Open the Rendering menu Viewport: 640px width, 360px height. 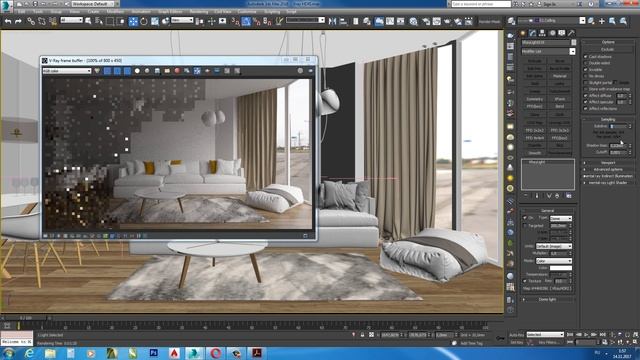pyautogui.click(x=199, y=12)
